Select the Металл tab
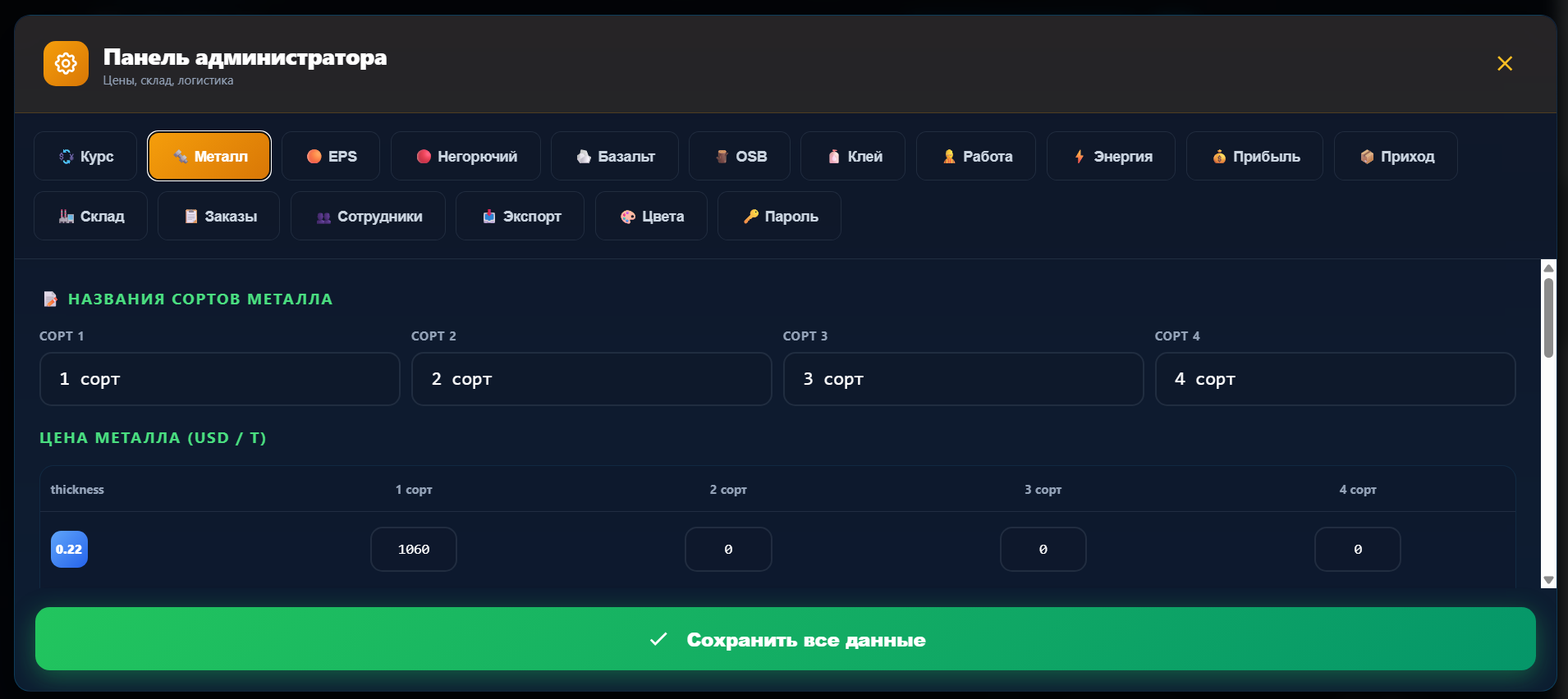This screenshot has height=699, width=1568. pos(209,156)
